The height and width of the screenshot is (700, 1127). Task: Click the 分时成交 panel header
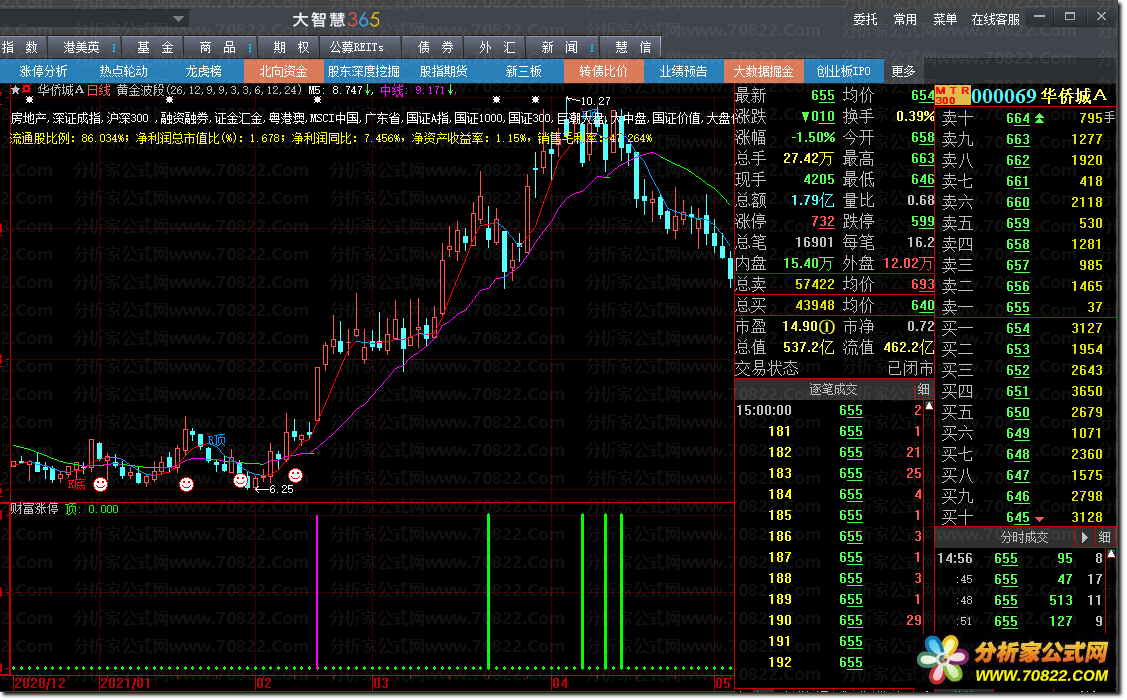pyautogui.click(x=1024, y=537)
